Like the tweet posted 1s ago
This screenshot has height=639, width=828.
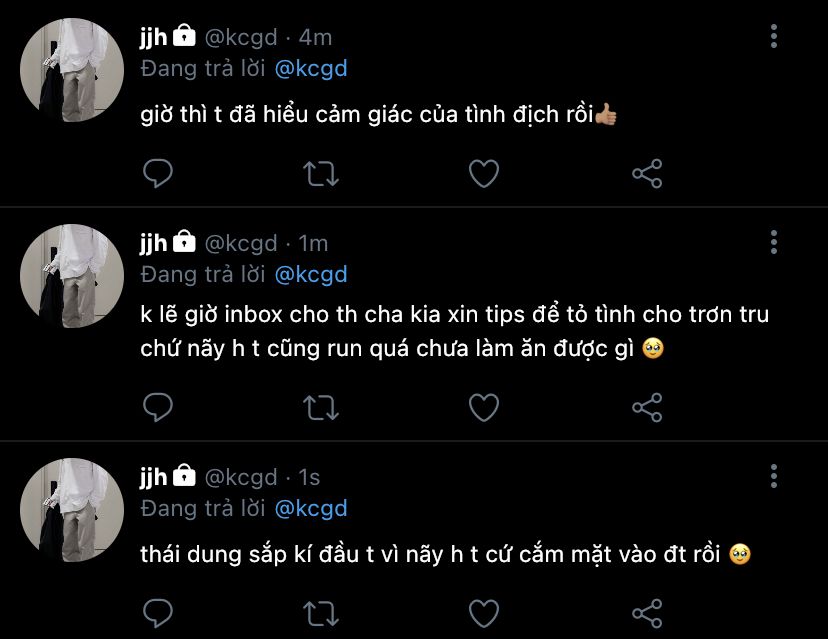[x=484, y=611]
